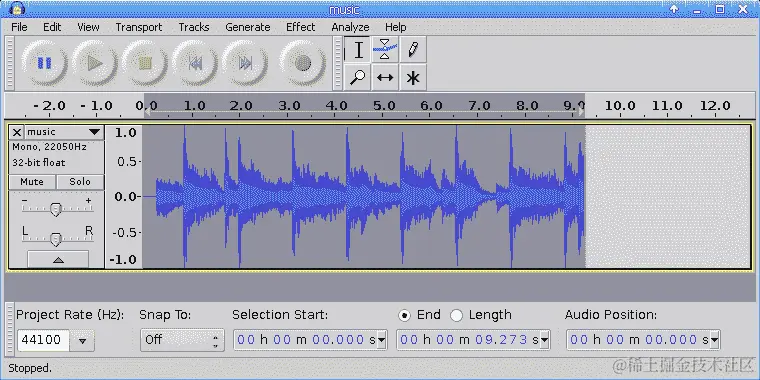Screen dimensions: 760x380
Task: Open the Analyze menu
Action: tap(350, 27)
